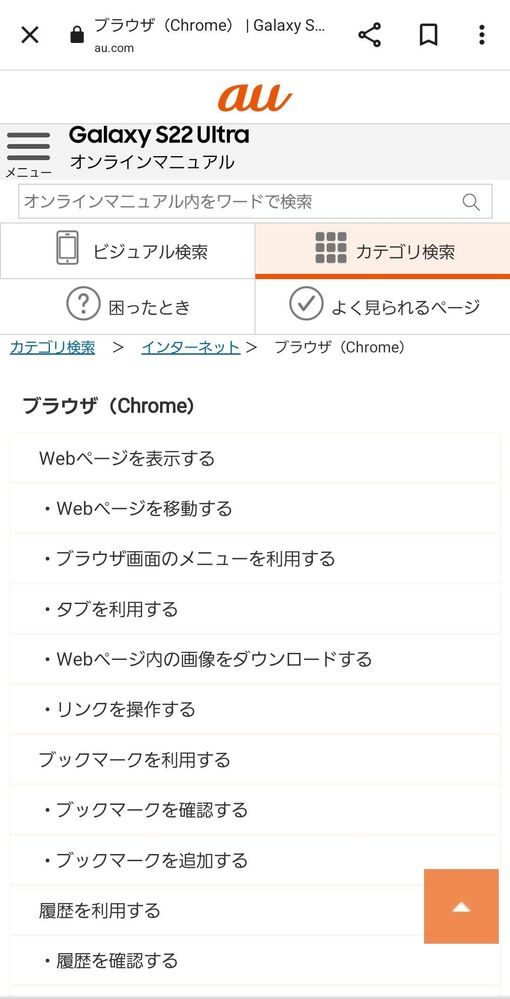Open 履歴を確認する list item

click(255, 960)
